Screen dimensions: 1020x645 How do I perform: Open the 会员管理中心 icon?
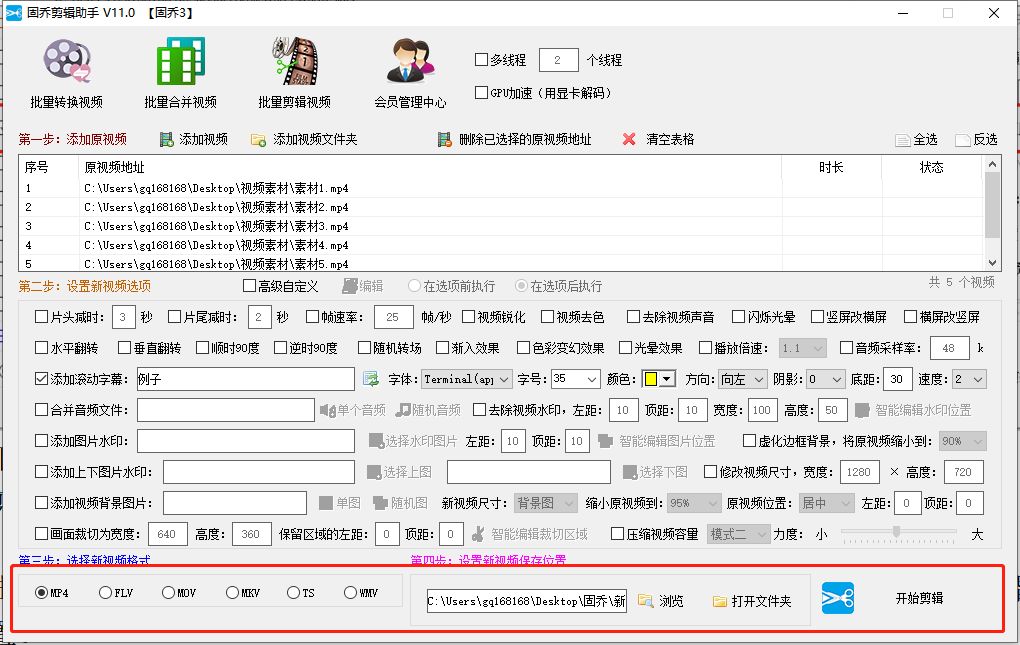(410, 62)
